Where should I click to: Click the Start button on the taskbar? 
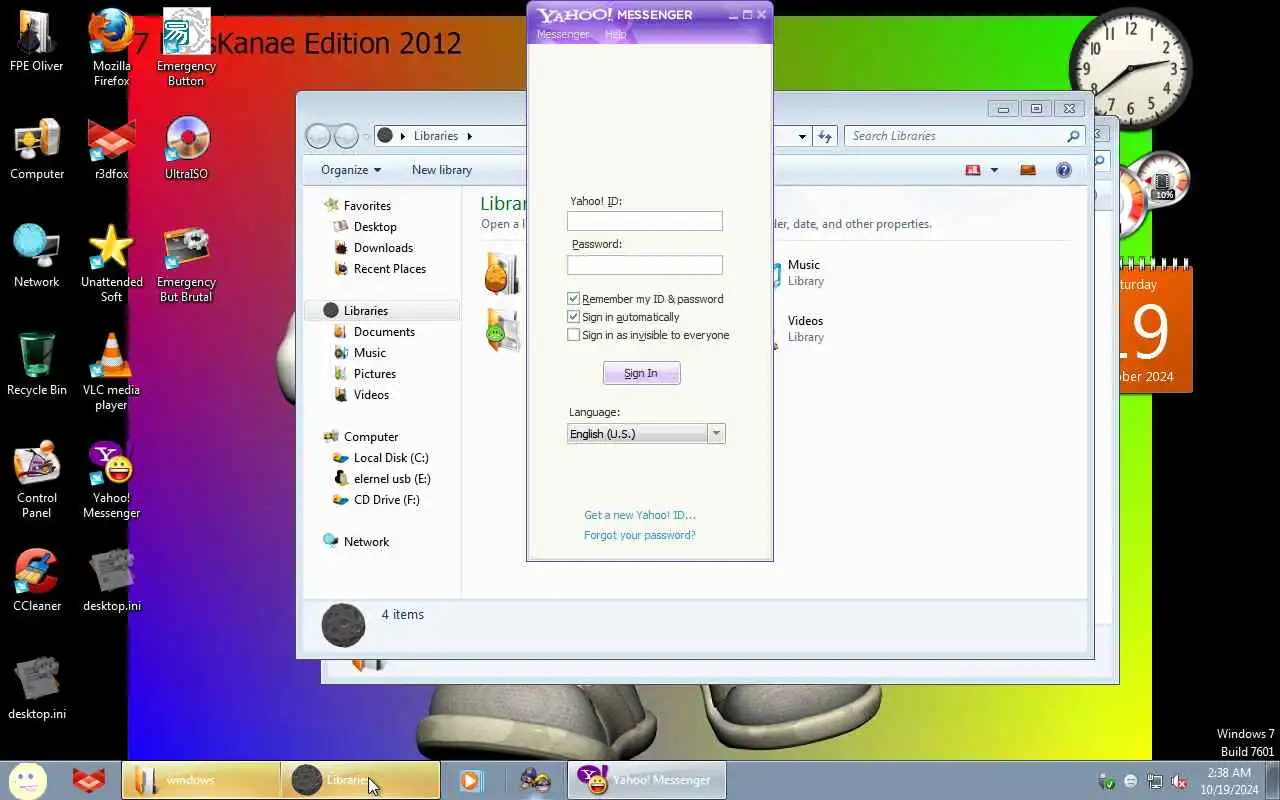[28, 780]
